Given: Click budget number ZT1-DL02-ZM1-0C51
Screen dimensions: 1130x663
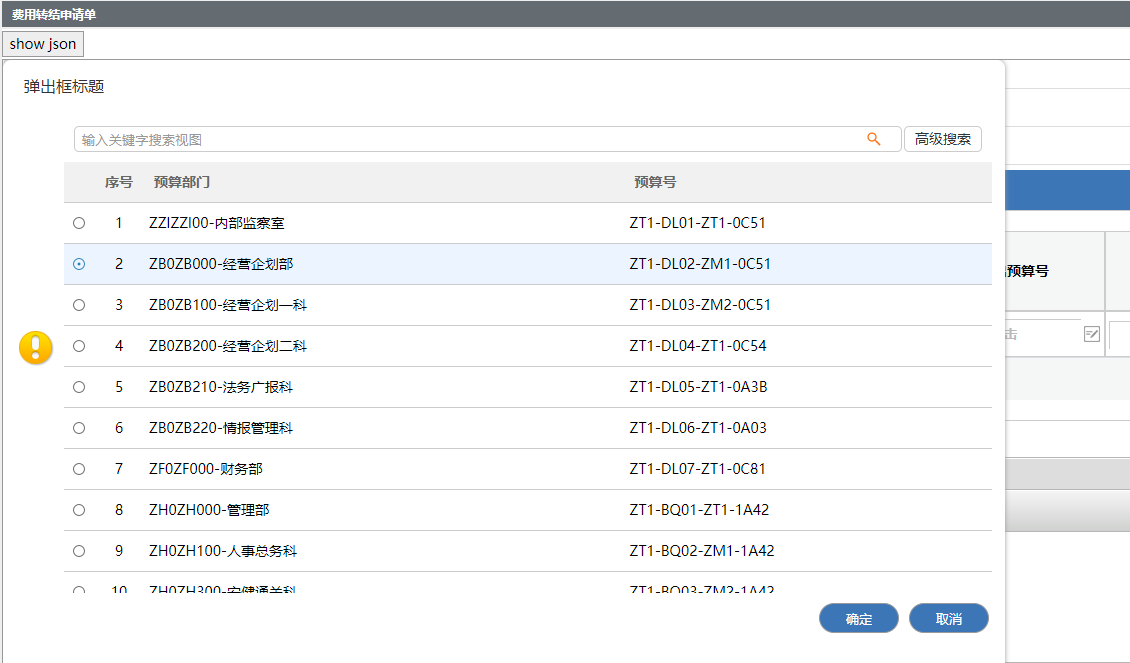Looking at the screenshot, I should [700, 264].
